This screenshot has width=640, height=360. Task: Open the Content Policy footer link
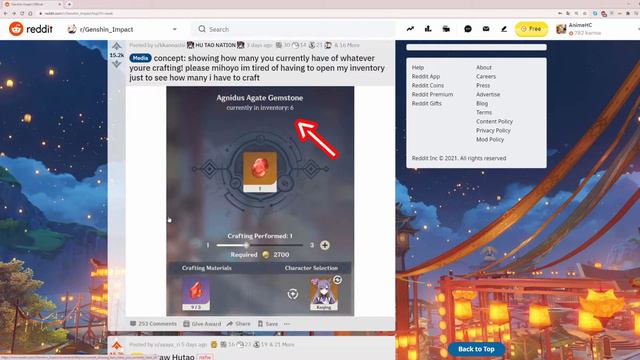(x=494, y=121)
